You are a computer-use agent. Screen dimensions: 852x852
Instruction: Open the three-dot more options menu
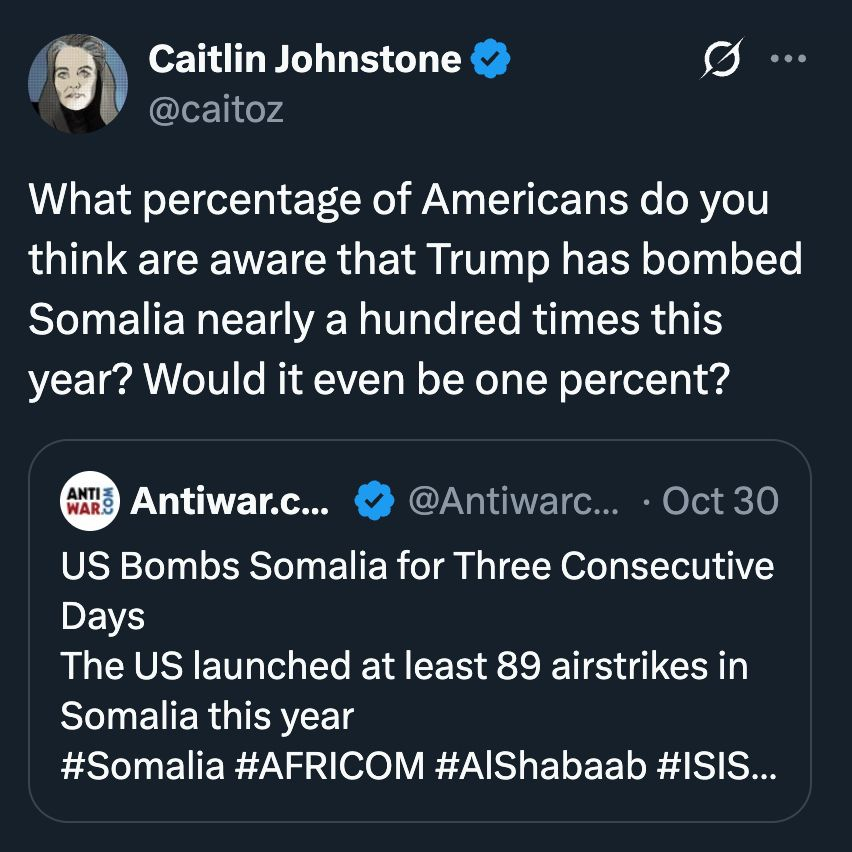pyautogui.click(x=788, y=58)
